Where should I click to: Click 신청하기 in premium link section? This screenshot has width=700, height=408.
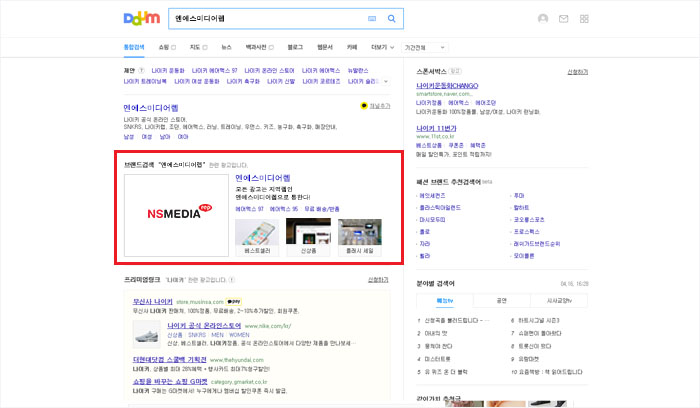378,280
